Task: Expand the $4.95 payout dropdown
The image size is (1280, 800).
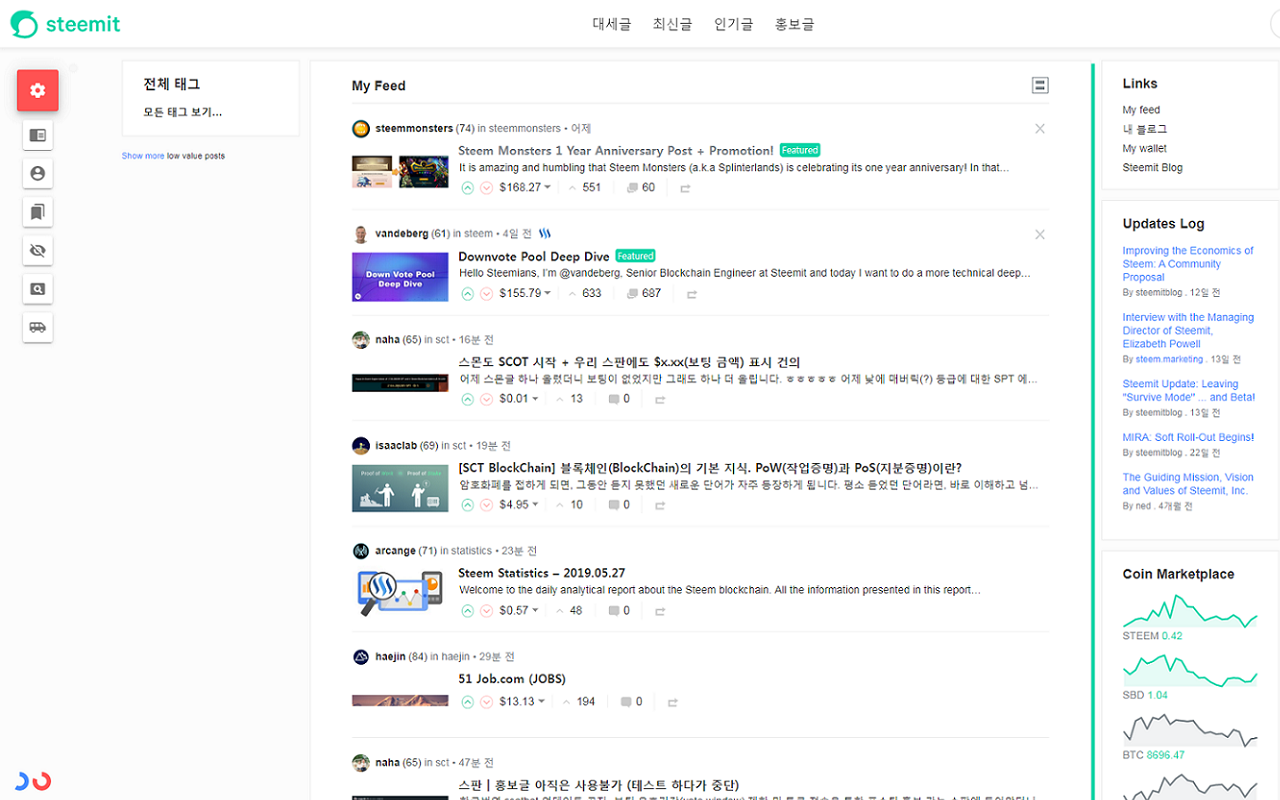Action: 519,505
